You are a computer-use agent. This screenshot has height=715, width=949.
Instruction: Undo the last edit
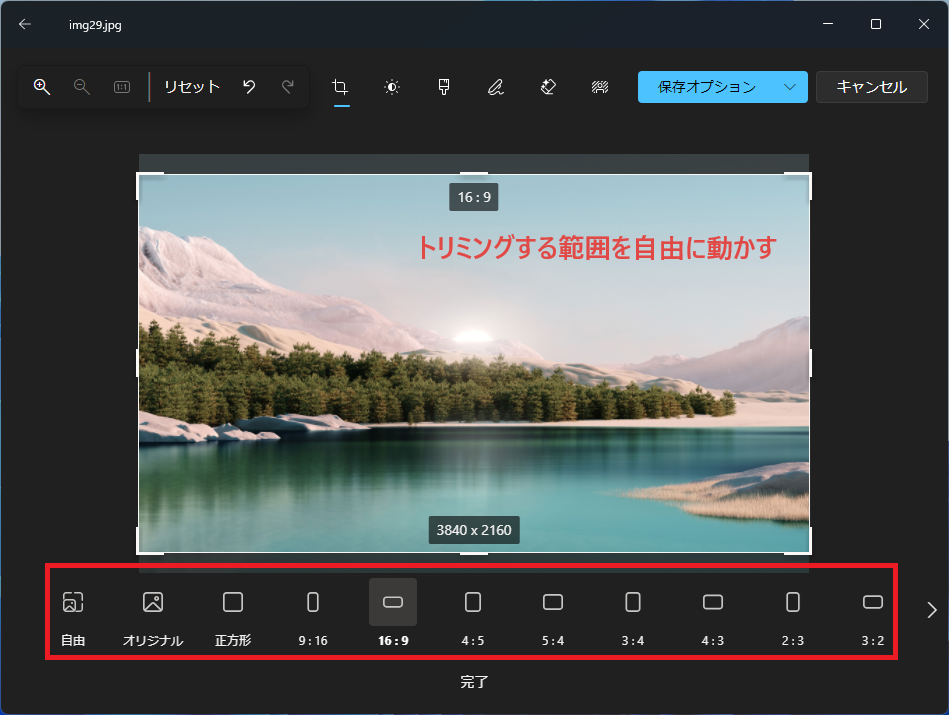(x=249, y=87)
